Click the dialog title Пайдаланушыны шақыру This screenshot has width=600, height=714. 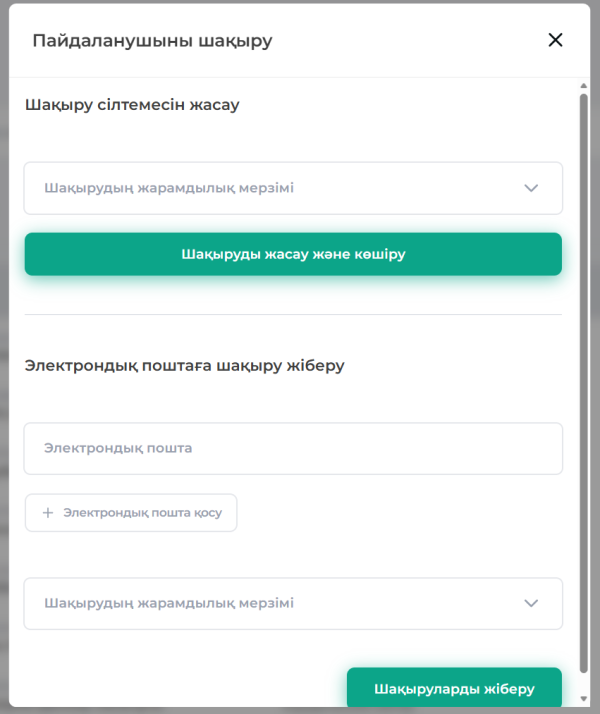click(x=153, y=41)
